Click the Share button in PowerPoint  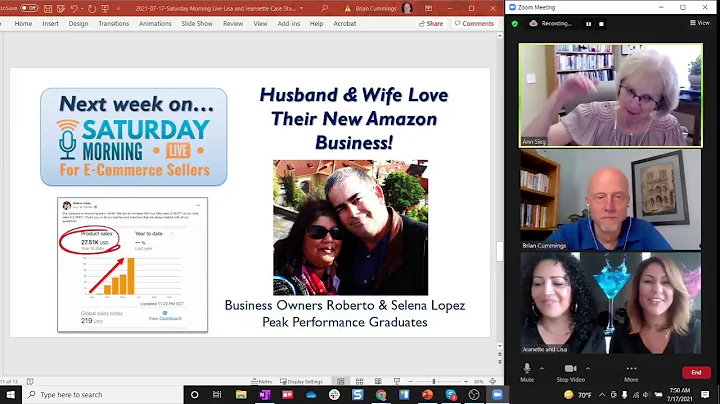tap(431, 23)
